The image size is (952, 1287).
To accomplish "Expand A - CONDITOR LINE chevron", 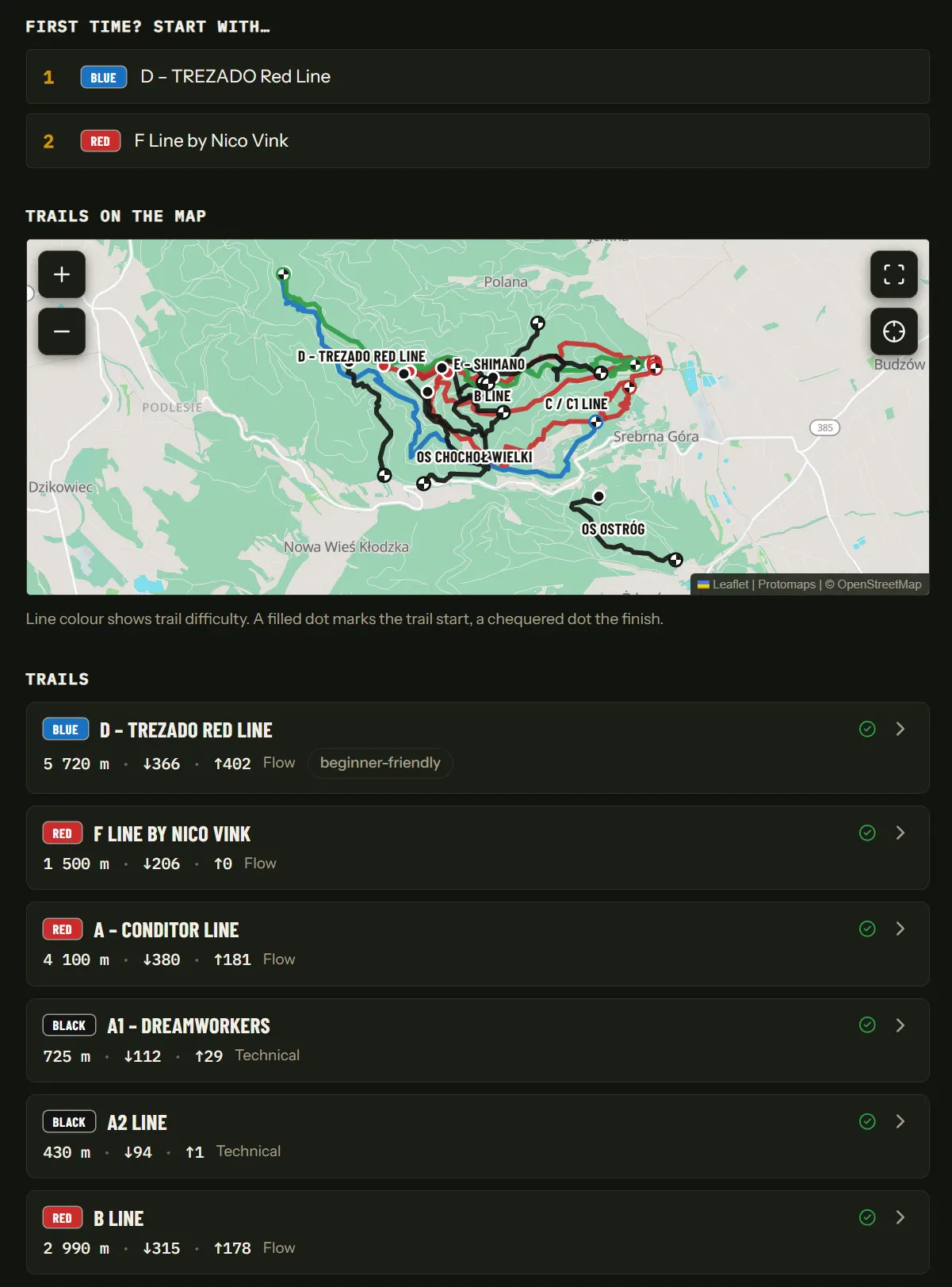I will tap(900, 929).
